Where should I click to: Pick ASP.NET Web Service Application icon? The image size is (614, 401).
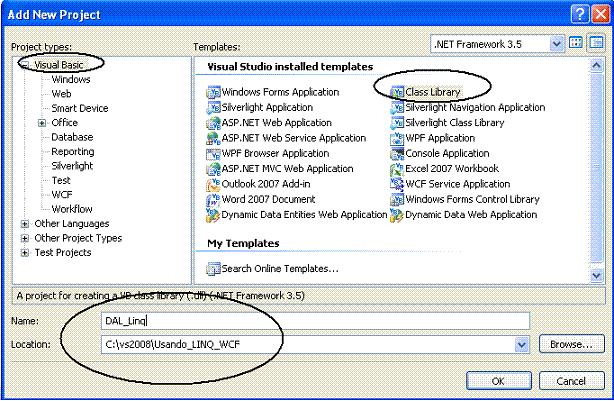tap(213, 138)
